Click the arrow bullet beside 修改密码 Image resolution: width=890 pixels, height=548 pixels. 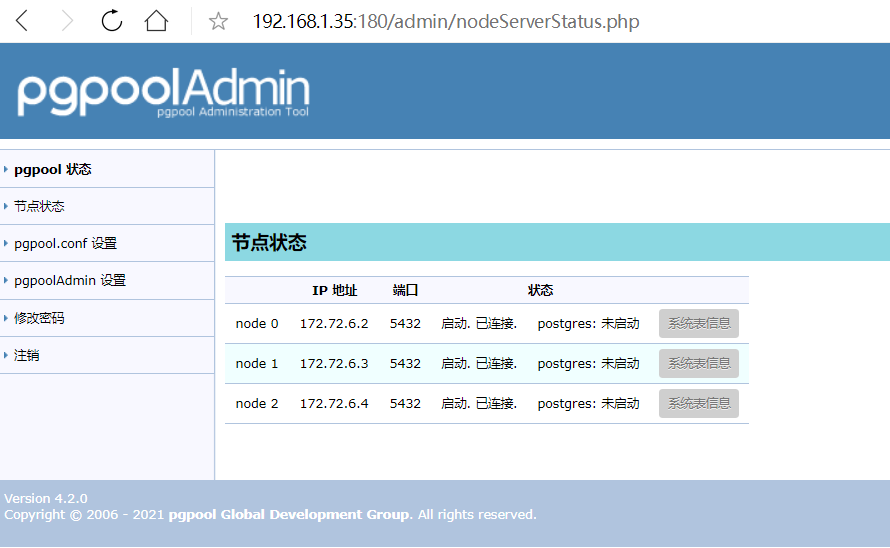[x=6, y=318]
